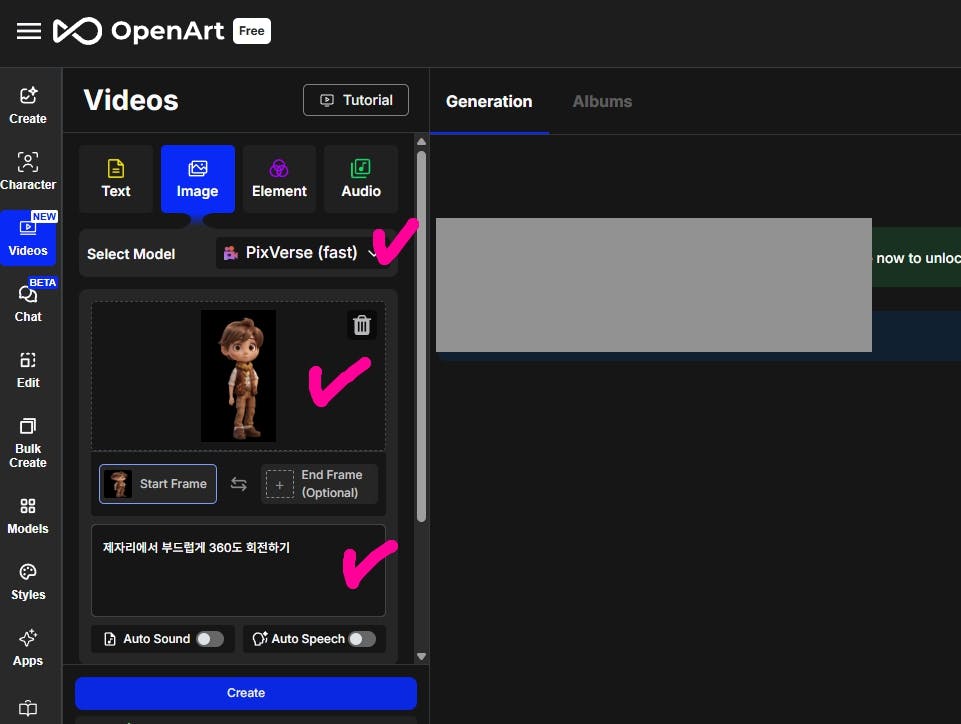Open Chat in the sidebar

coord(28,303)
